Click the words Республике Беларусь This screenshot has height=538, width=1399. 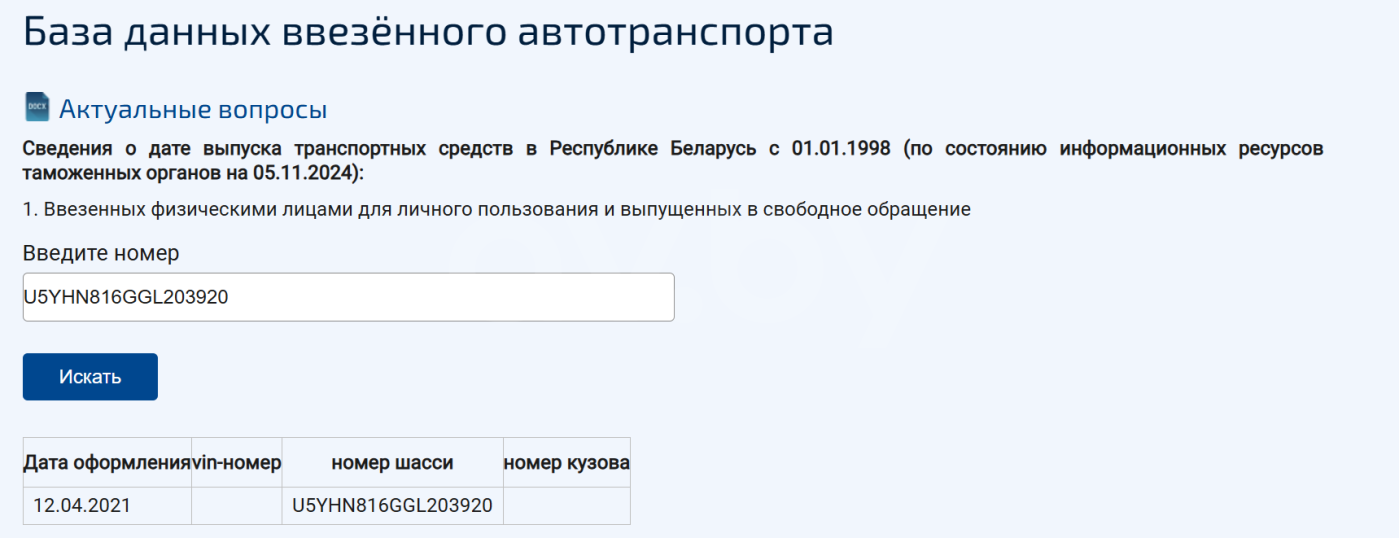646,149
